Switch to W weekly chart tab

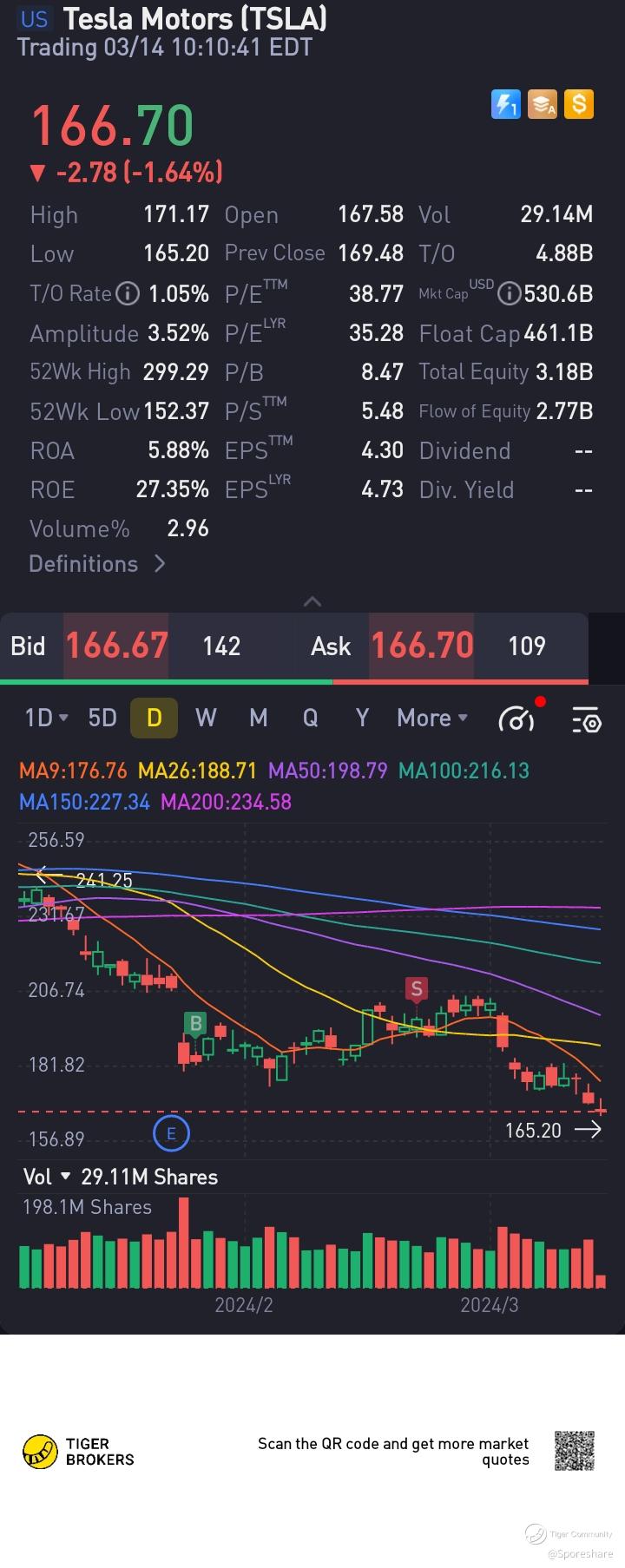click(x=206, y=718)
